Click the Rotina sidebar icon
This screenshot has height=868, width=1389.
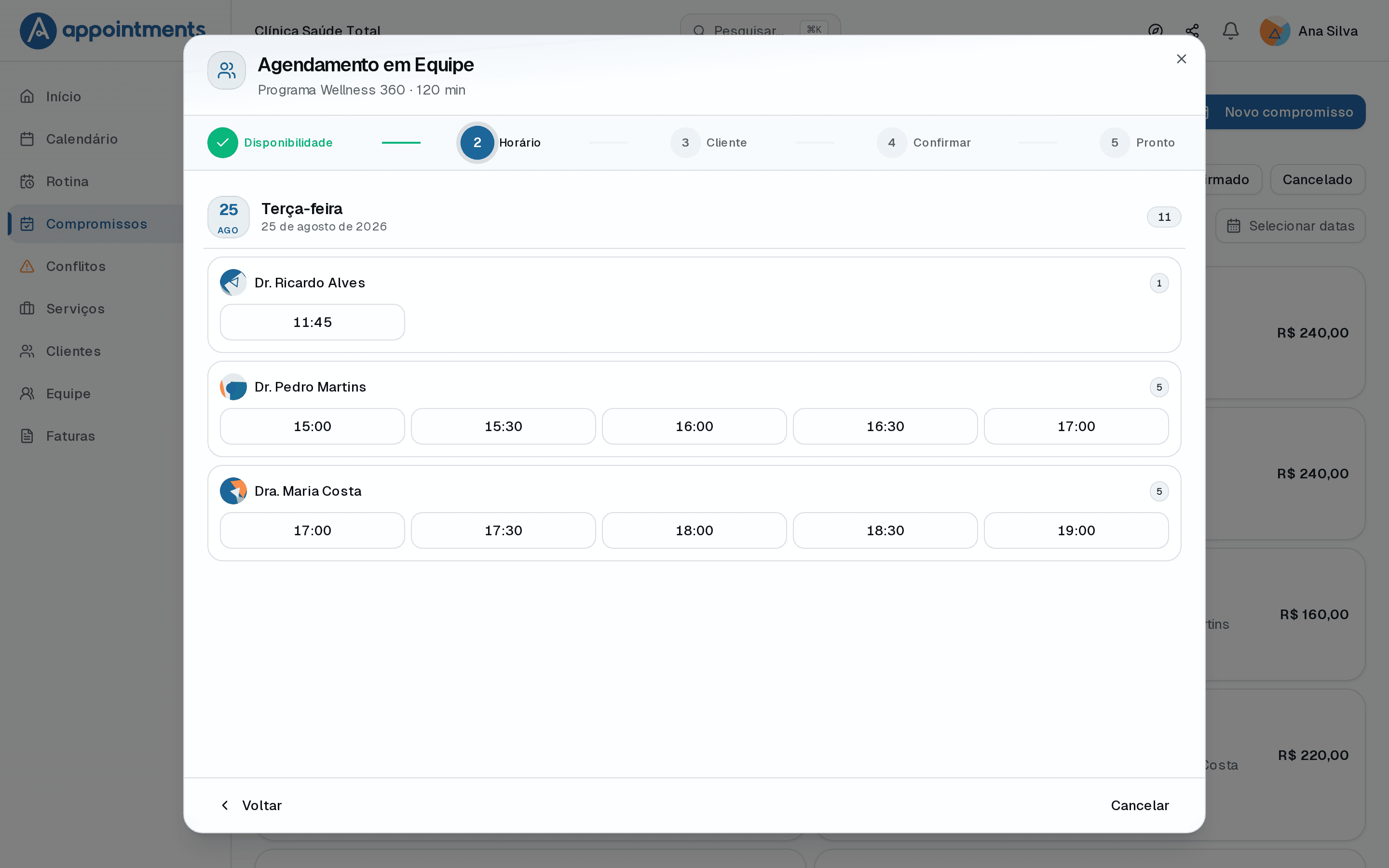27,181
